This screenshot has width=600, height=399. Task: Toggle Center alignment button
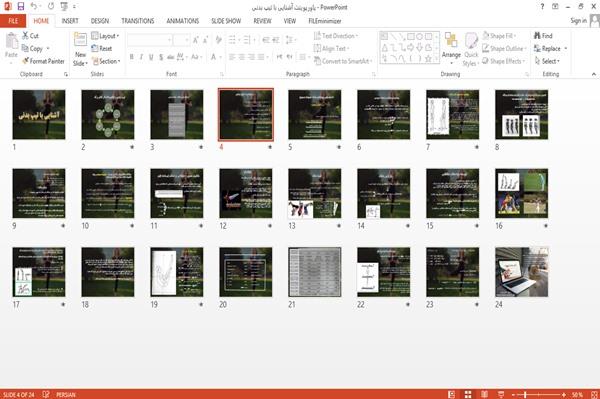pos(241,57)
